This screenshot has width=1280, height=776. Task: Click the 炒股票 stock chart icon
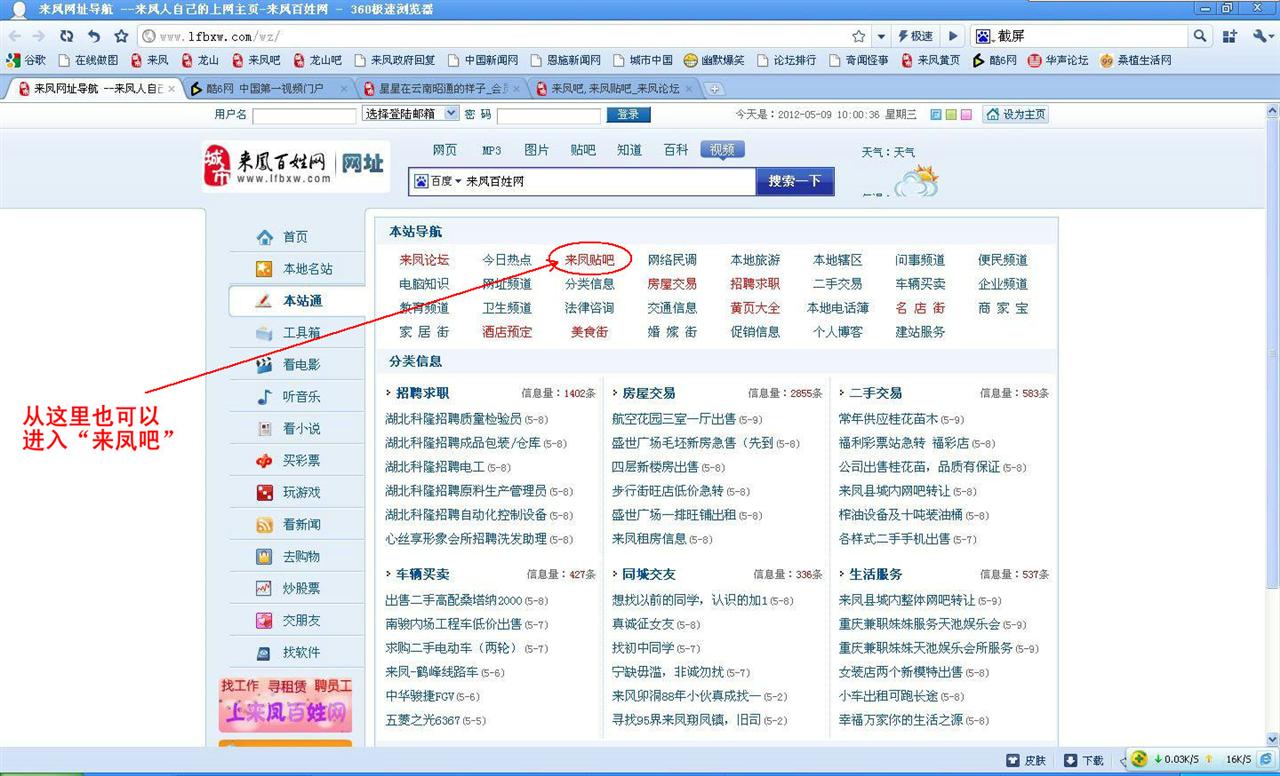(264, 589)
